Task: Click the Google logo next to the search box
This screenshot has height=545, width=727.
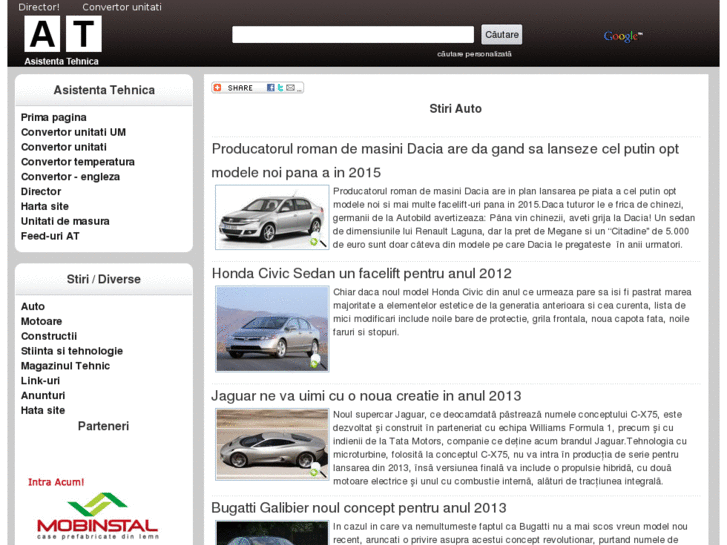Action: point(623,36)
